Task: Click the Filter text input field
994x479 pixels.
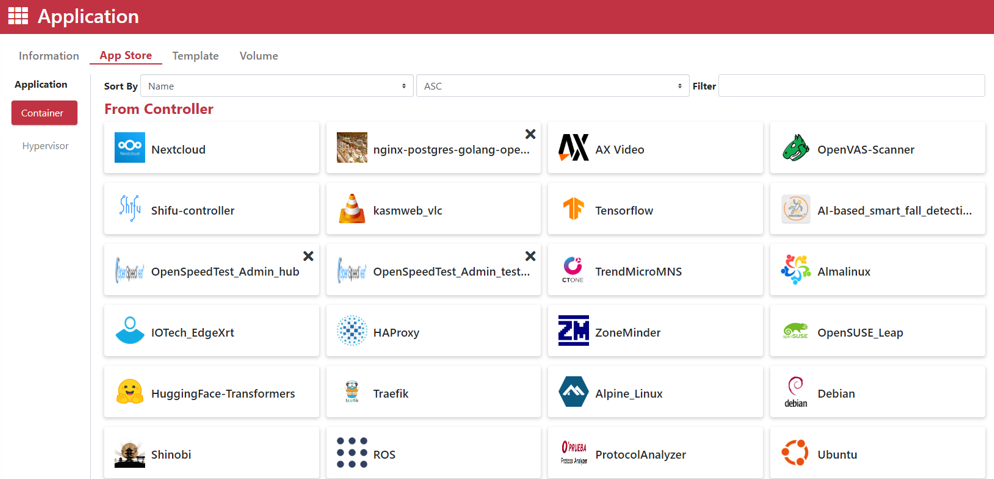Action: click(x=851, y=86)
